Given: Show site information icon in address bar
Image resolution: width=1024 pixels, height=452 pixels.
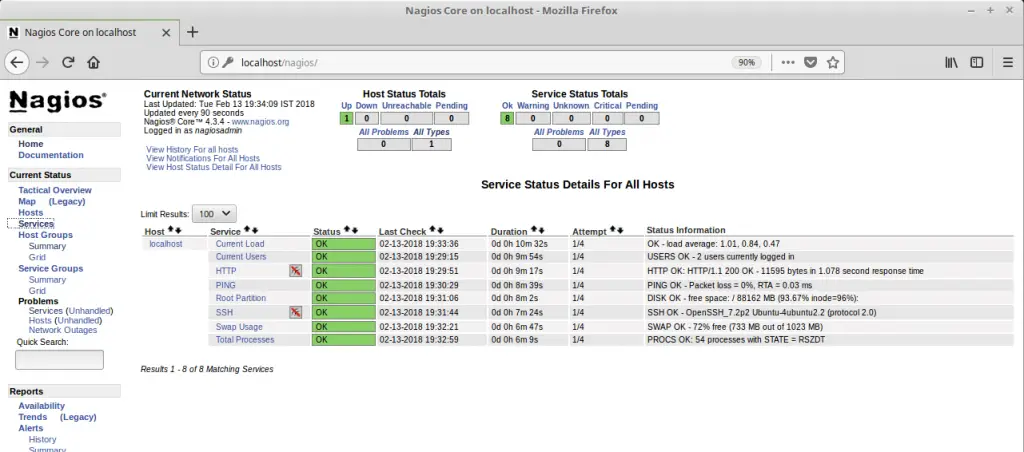Looking at the screenshot, I should pyautogui.click(x=212, y=63).
